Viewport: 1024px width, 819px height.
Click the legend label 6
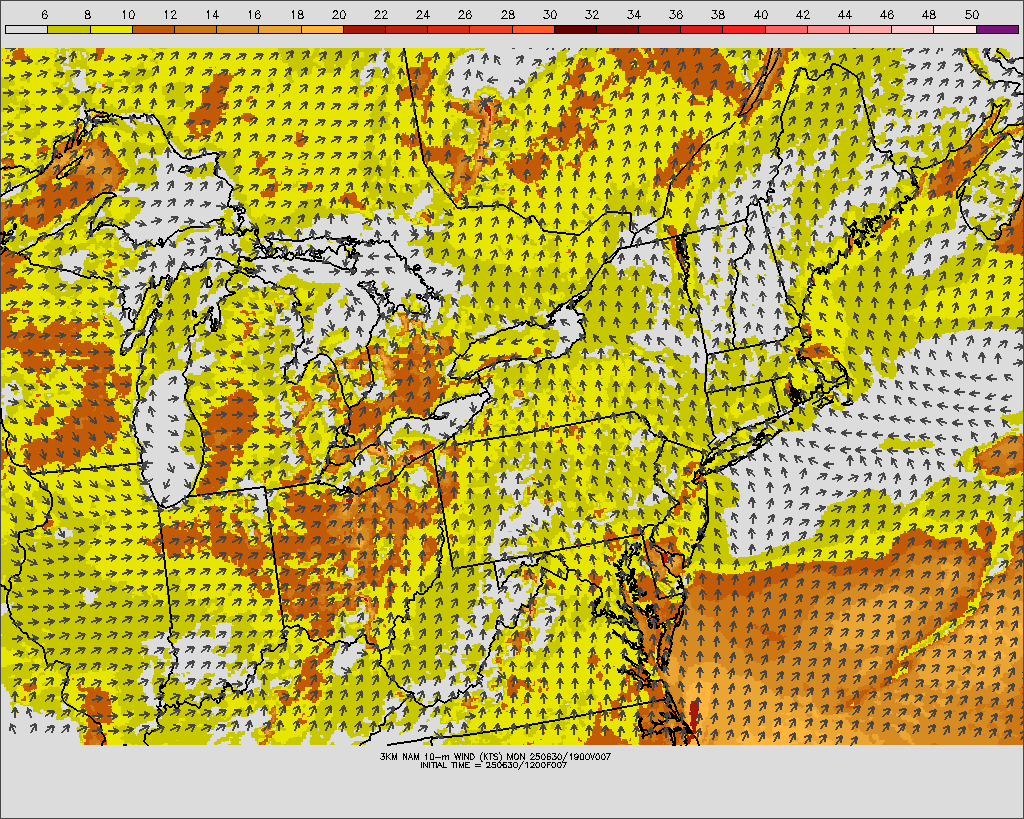(x=44, y=14)
